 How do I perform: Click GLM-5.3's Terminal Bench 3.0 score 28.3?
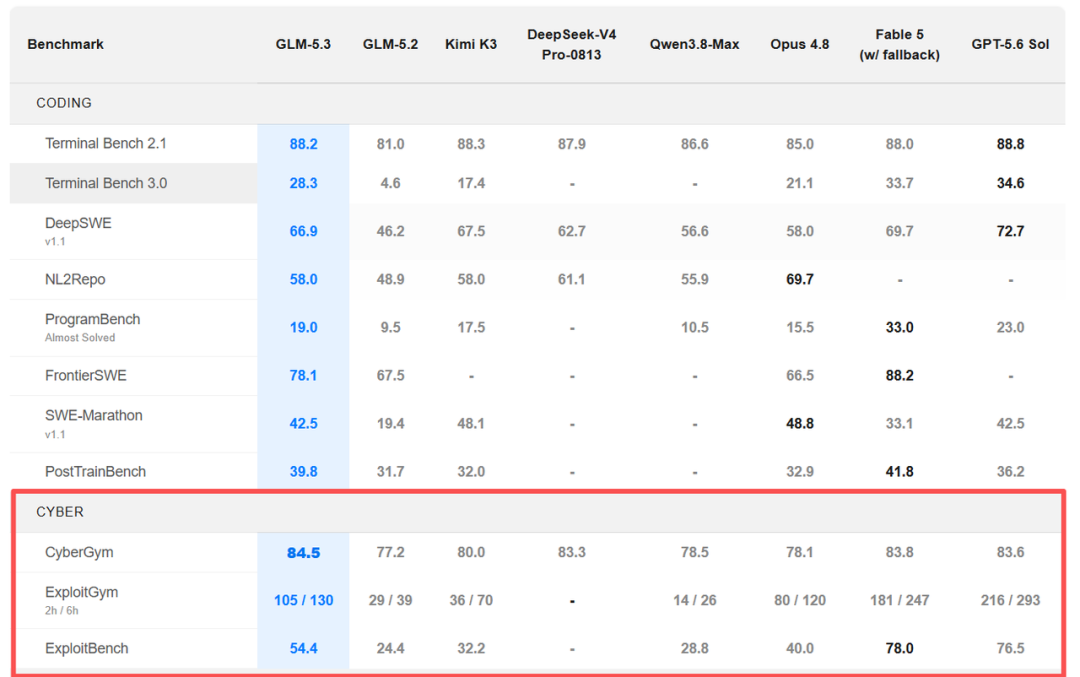tap(303, 183)
